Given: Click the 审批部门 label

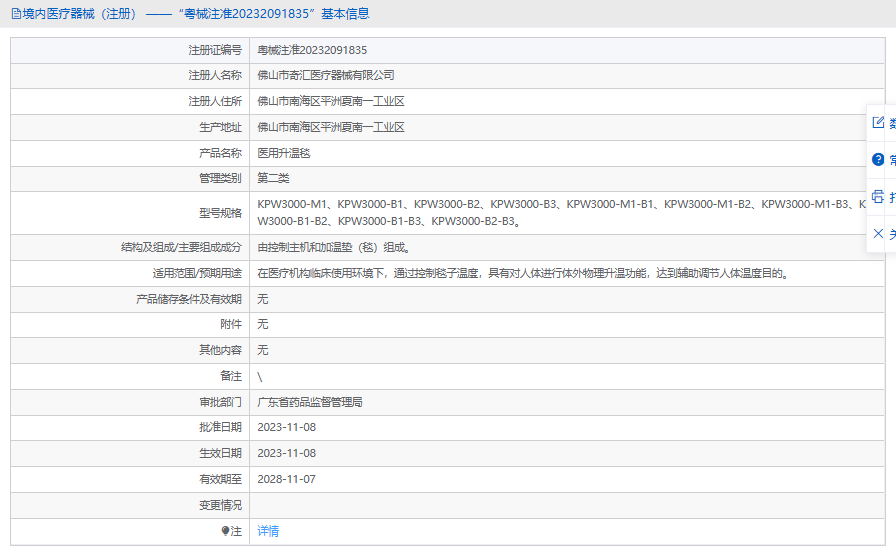Looking at the screenshot, I should pyautogui.click(x=220, y=402).
